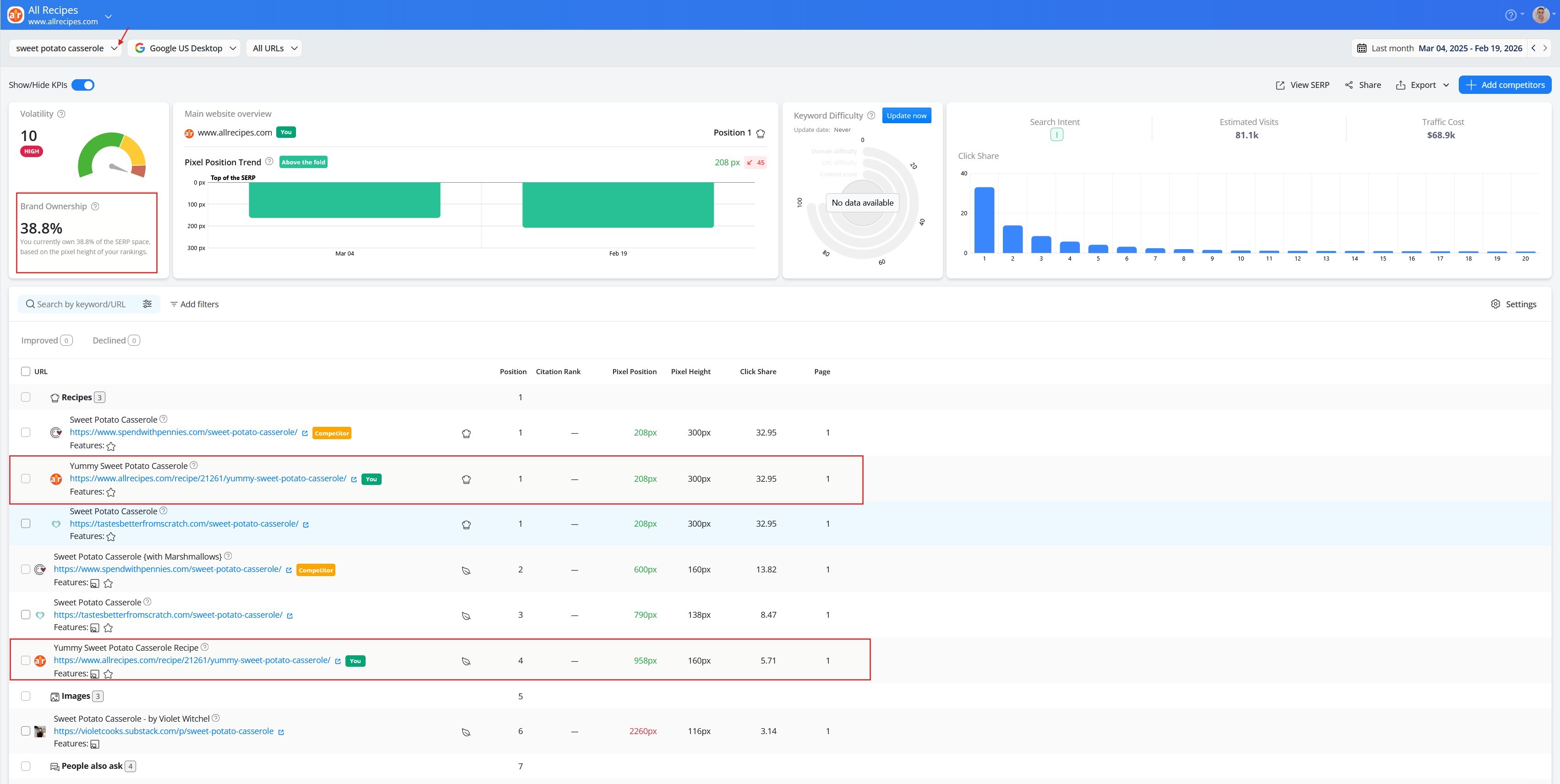1560x784 pixels.
Task: Click help icon beside 'Sweet Potato Casserole - by Violet Witchel'
Action: pyautogui.click(x=216, y=718)
